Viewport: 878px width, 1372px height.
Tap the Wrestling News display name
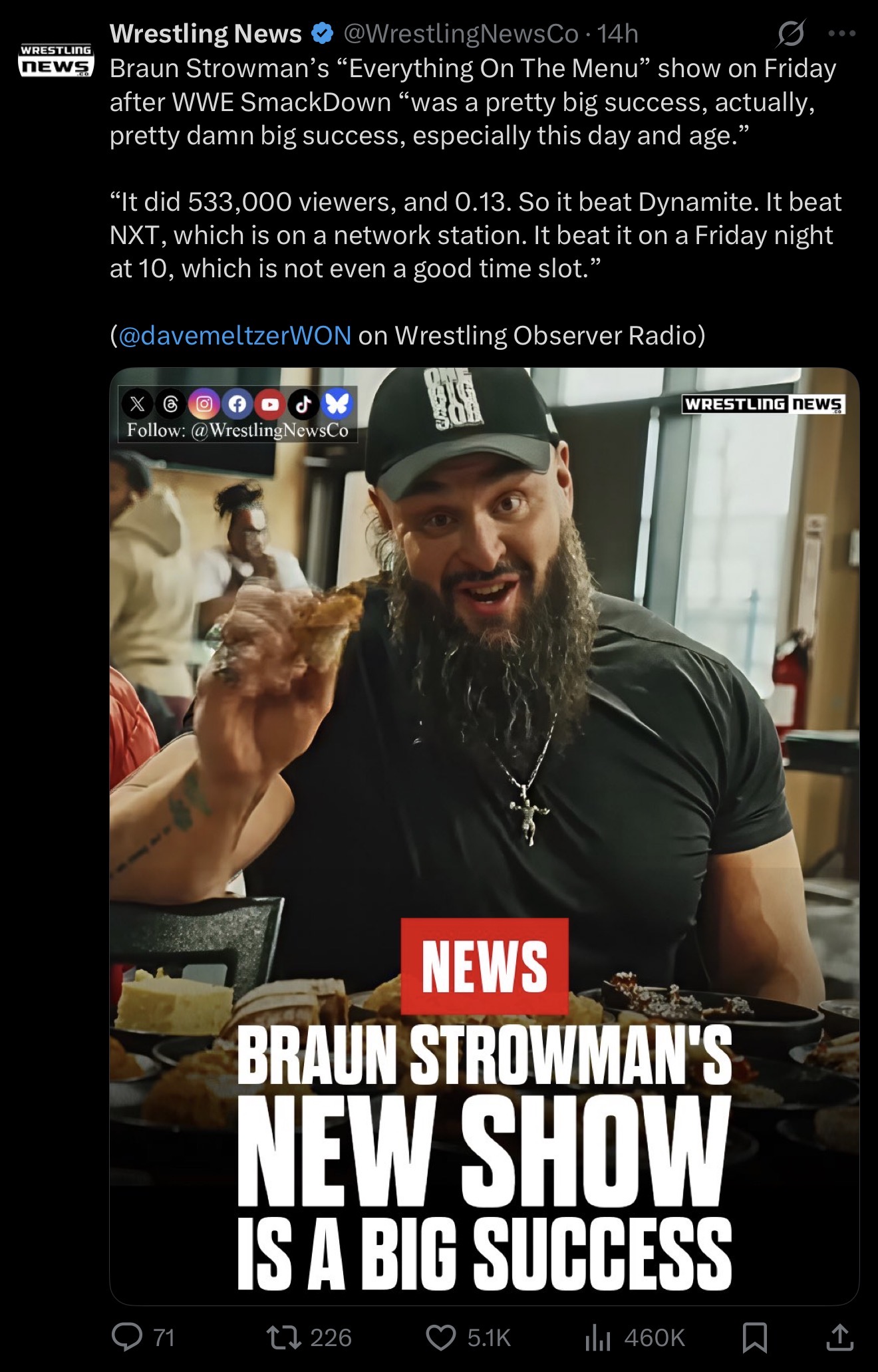(206, 33)
